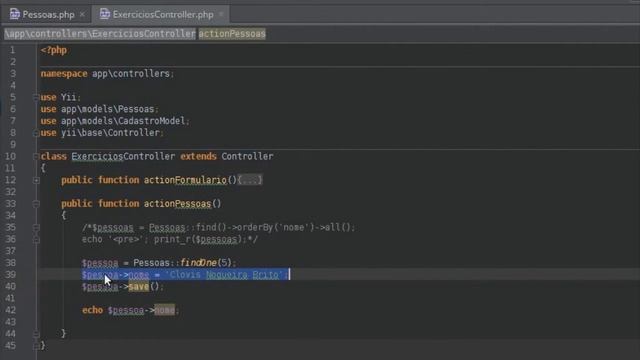
Task: Close the Pessoas.php tab
Action: (82, 15)
